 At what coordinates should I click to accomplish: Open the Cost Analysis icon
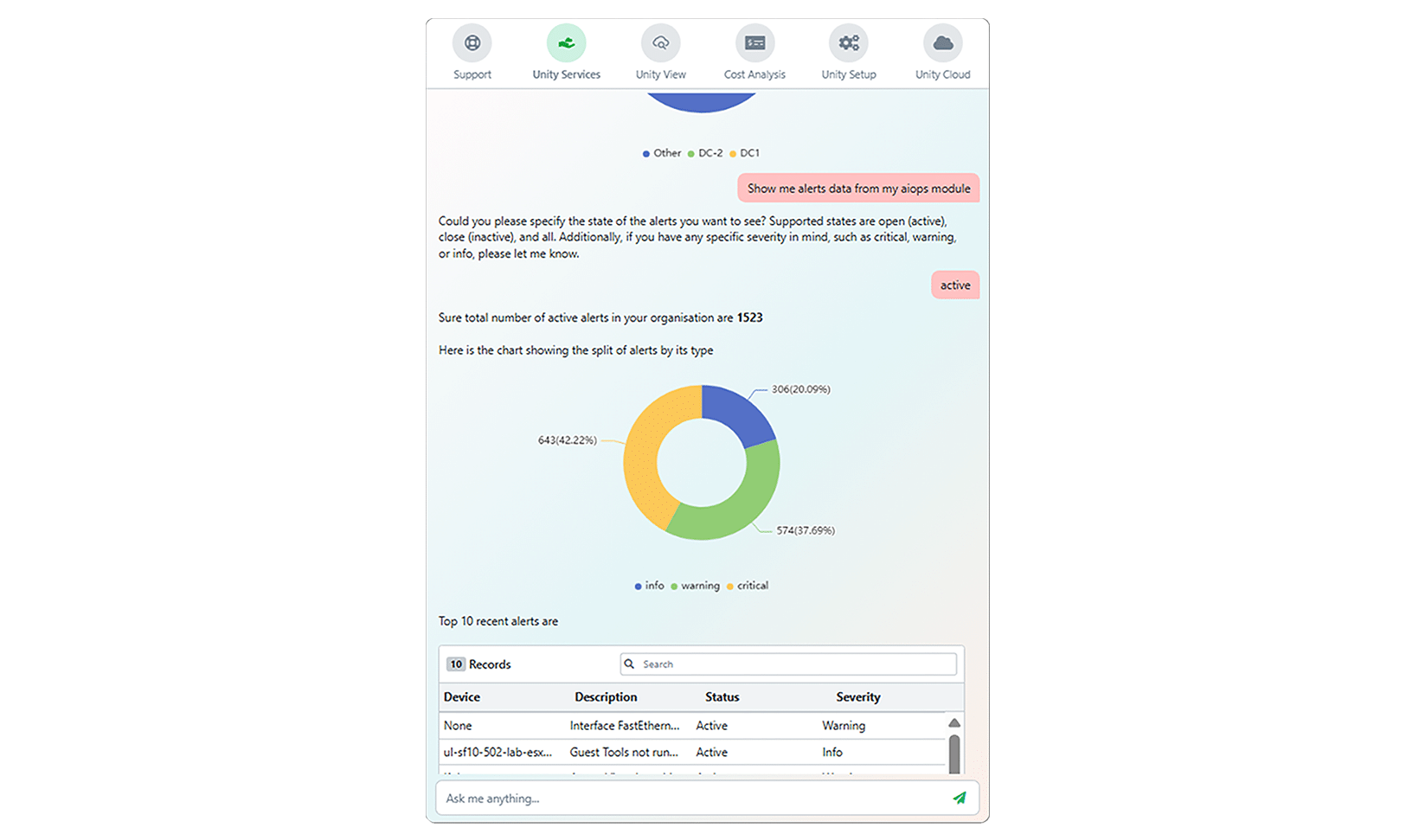[754, 42]
